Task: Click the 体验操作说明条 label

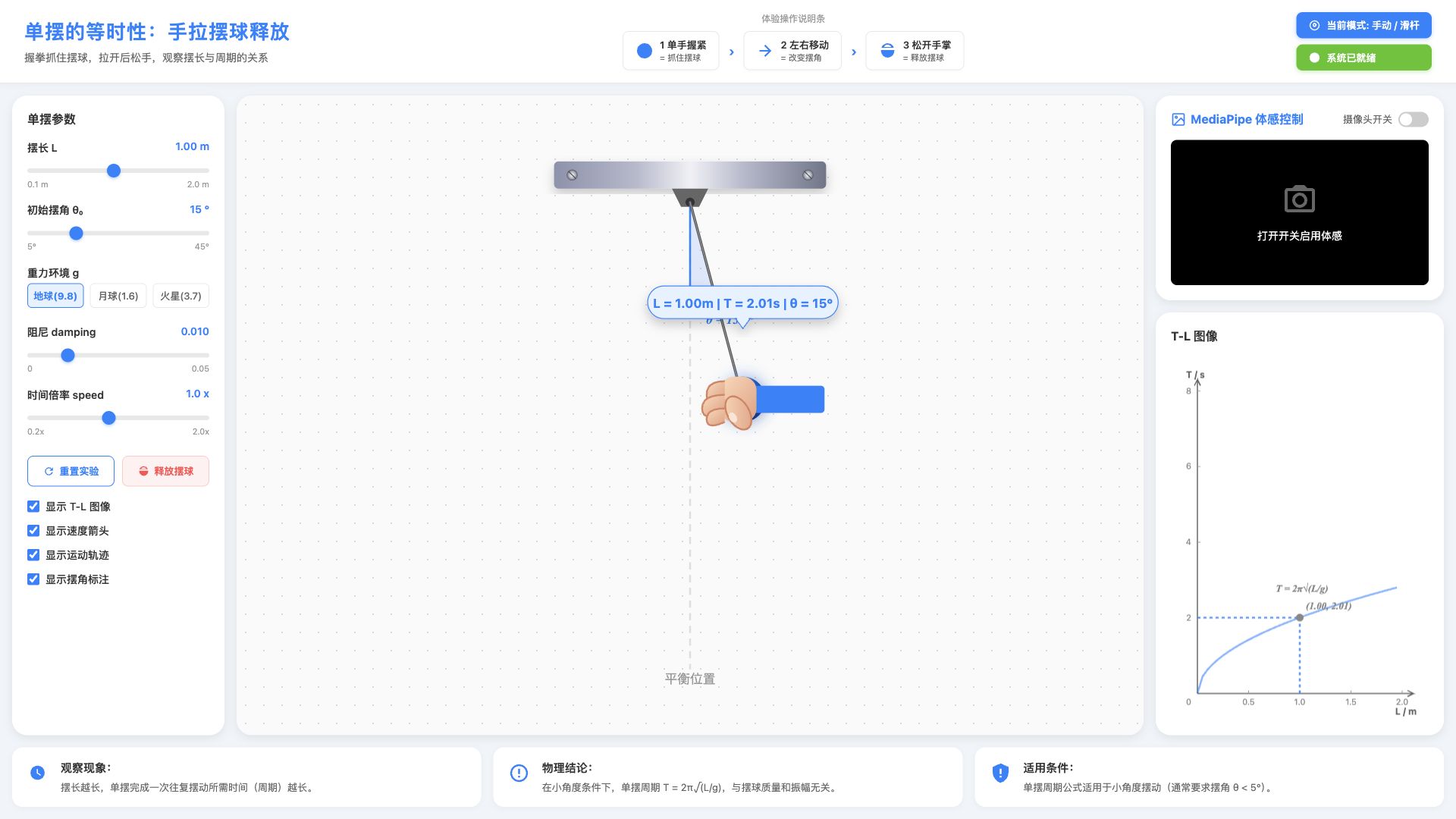Action: (793, 18)
